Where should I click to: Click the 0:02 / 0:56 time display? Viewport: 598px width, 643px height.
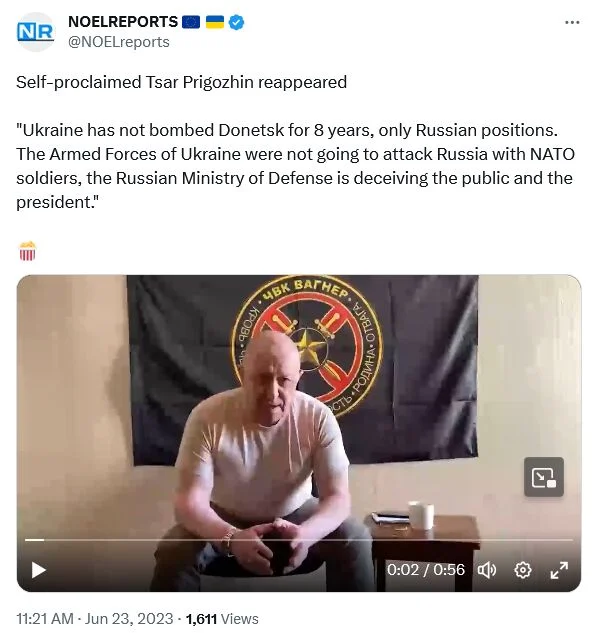pos(426,570)
